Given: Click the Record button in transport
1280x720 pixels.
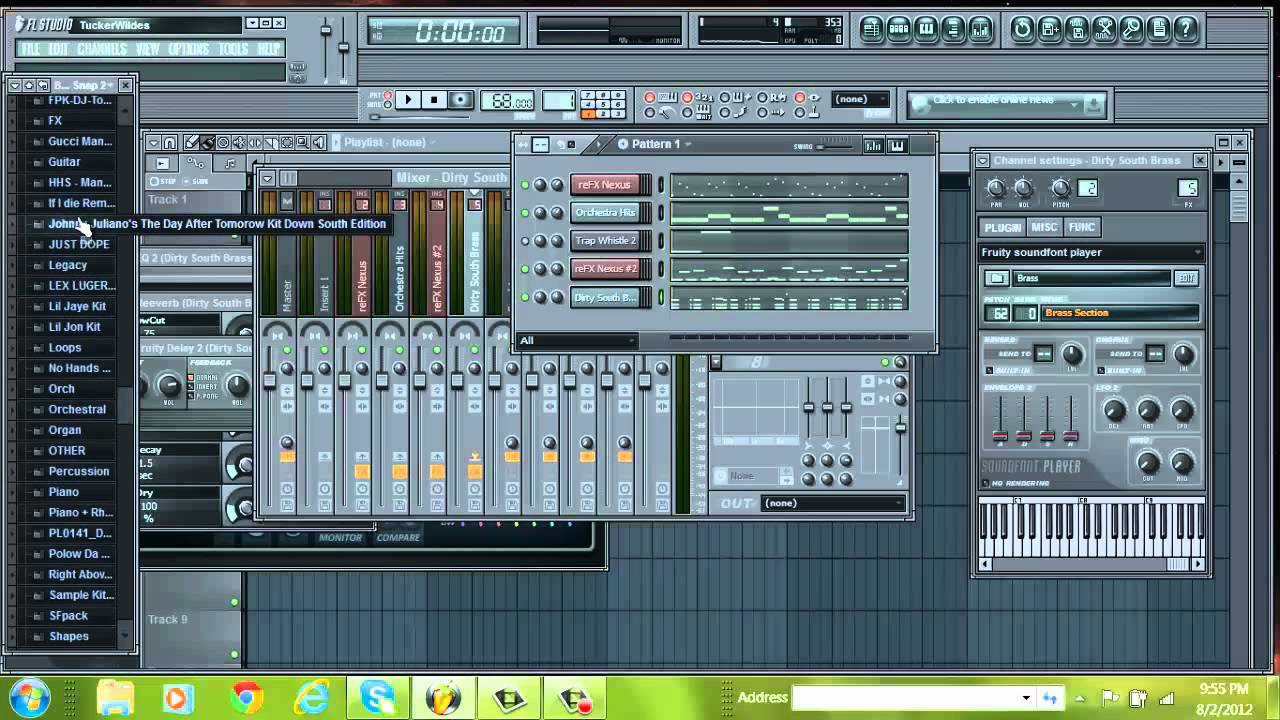Looking at the screenshot, I should [461, 100].
